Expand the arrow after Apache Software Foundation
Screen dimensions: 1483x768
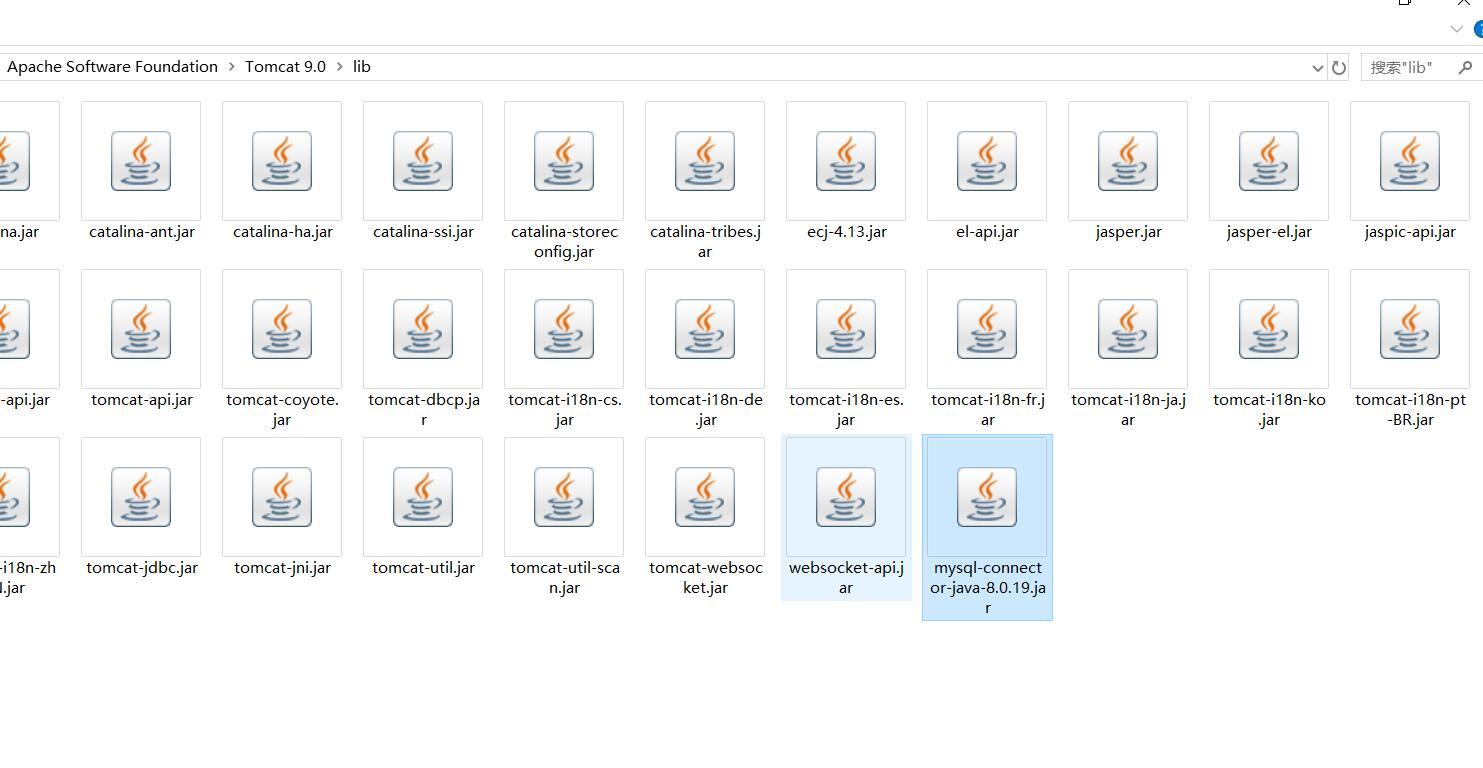pyautogui.click(x=231, y=67)
